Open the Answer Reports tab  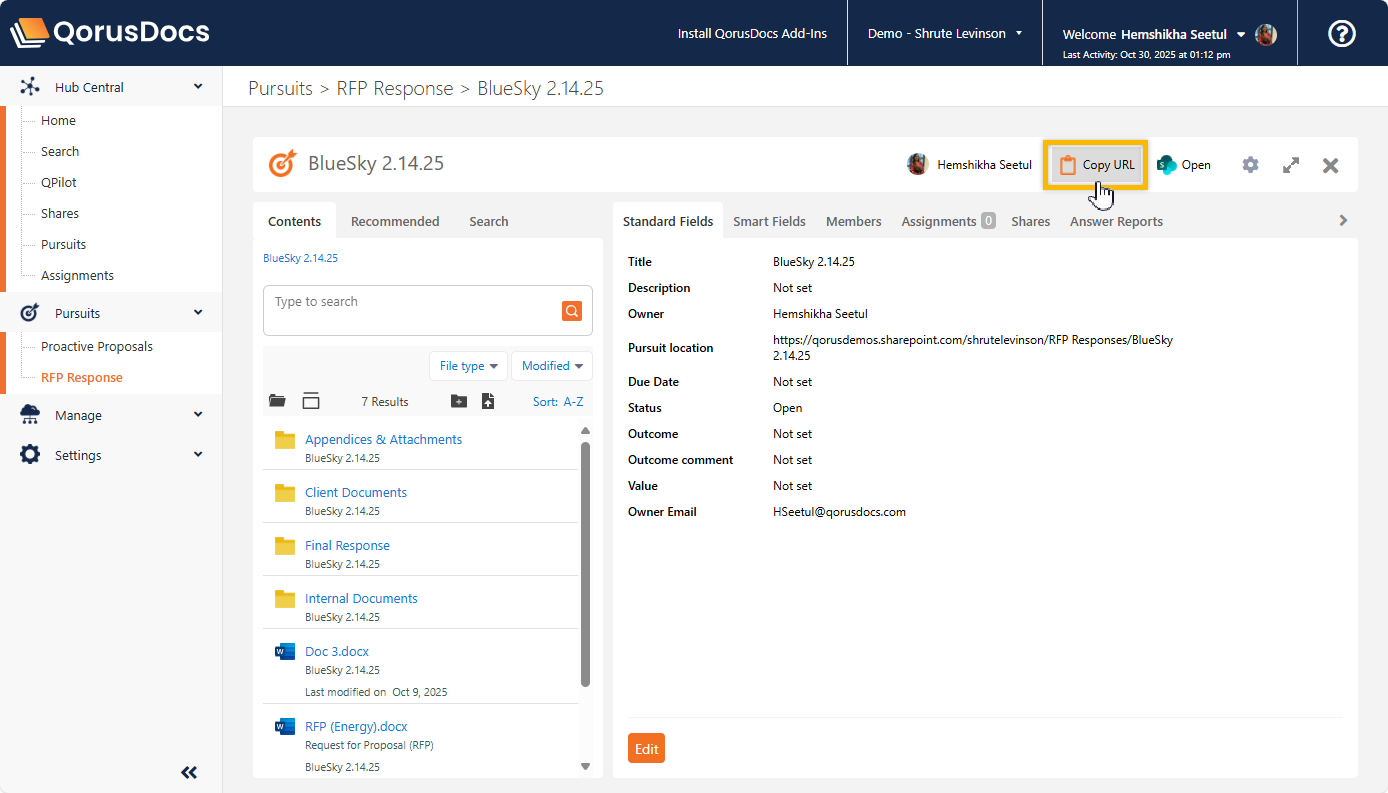(1116, 221)
